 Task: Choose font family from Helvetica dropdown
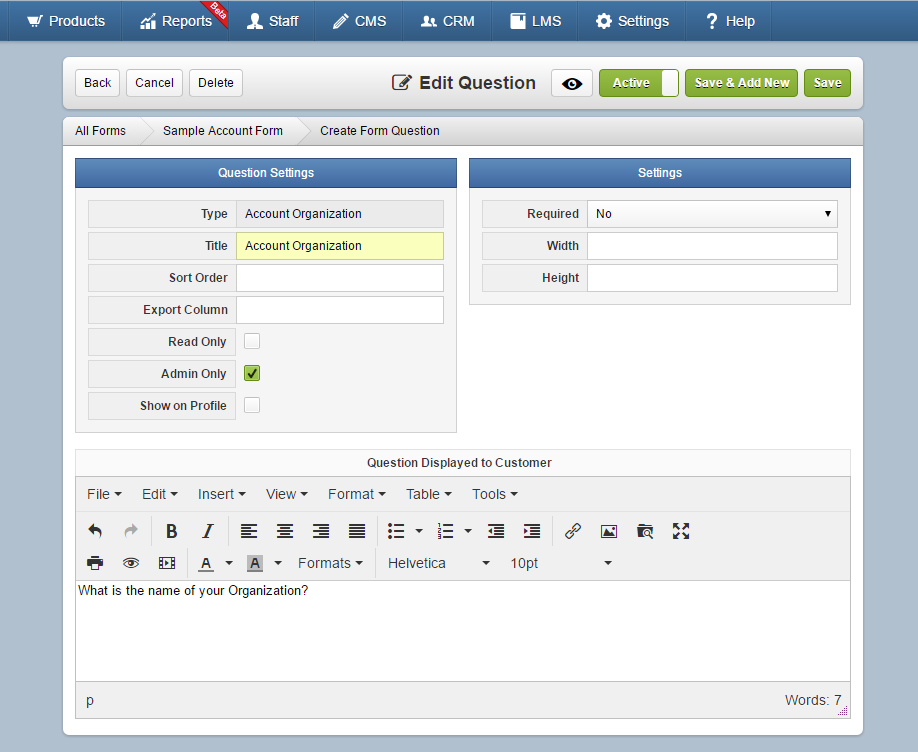tap(439, 563)
